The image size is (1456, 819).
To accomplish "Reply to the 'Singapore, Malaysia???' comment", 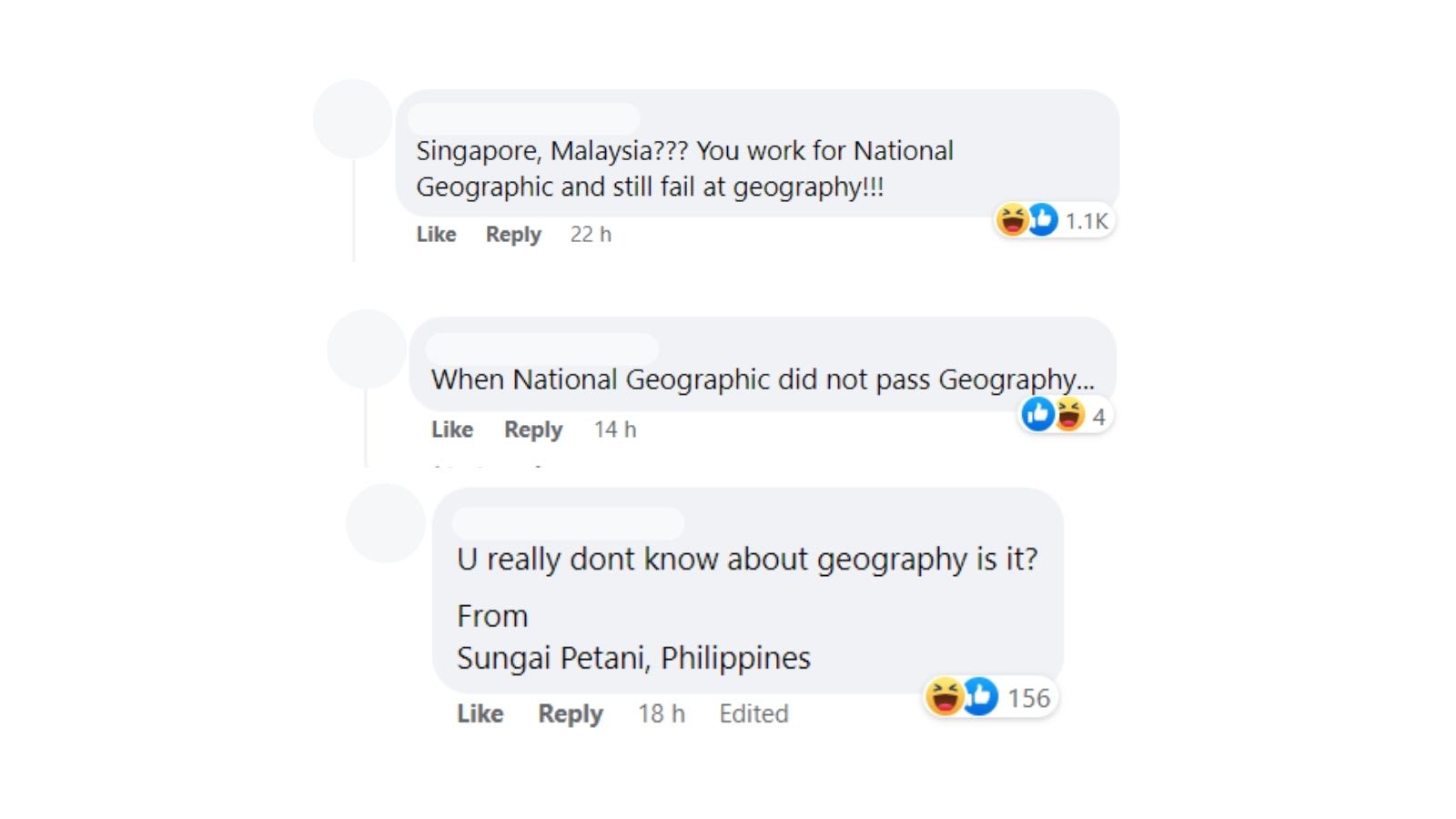I will tap(513, 235).
